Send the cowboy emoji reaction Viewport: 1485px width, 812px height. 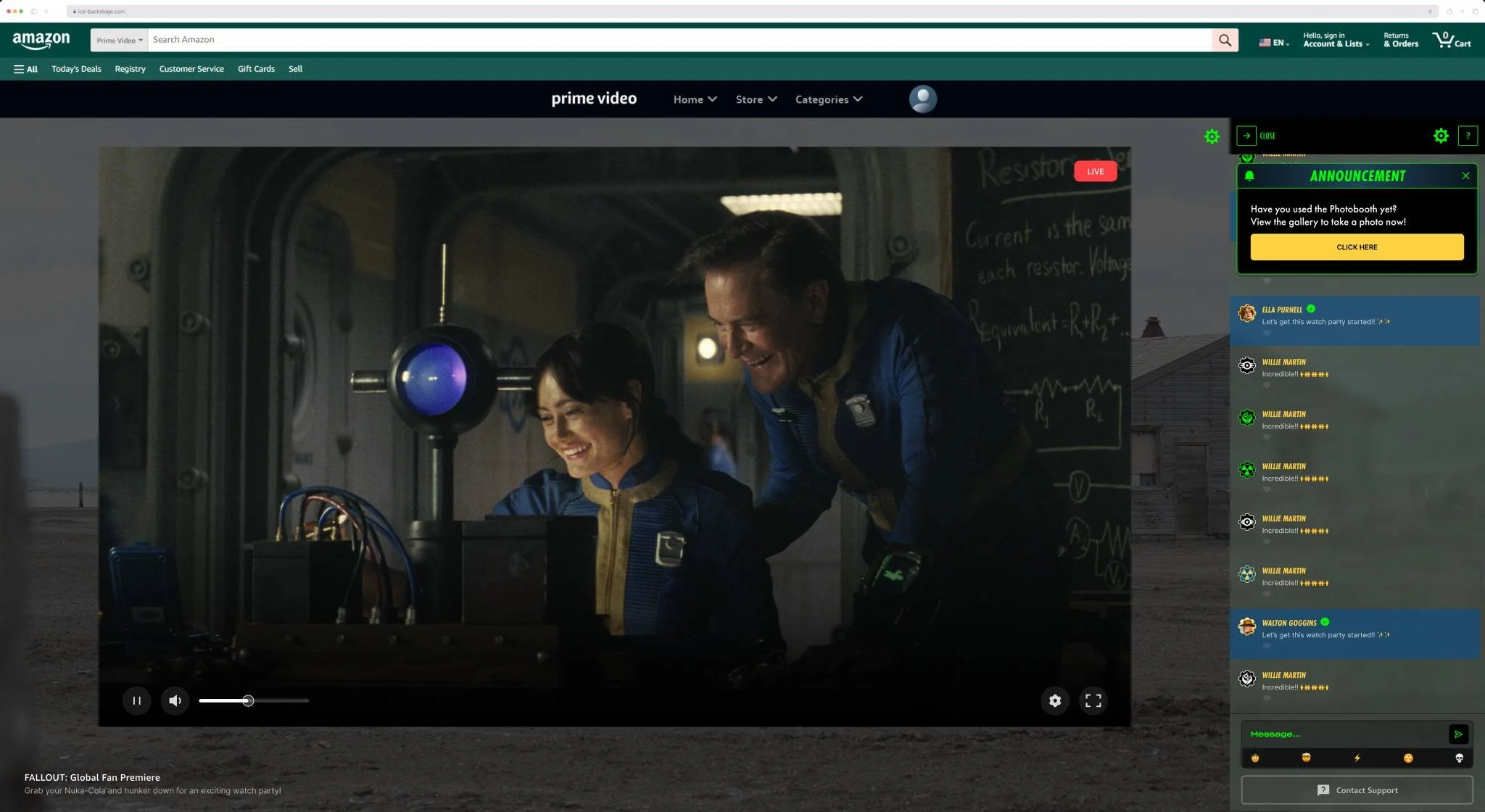(1255, 758)
